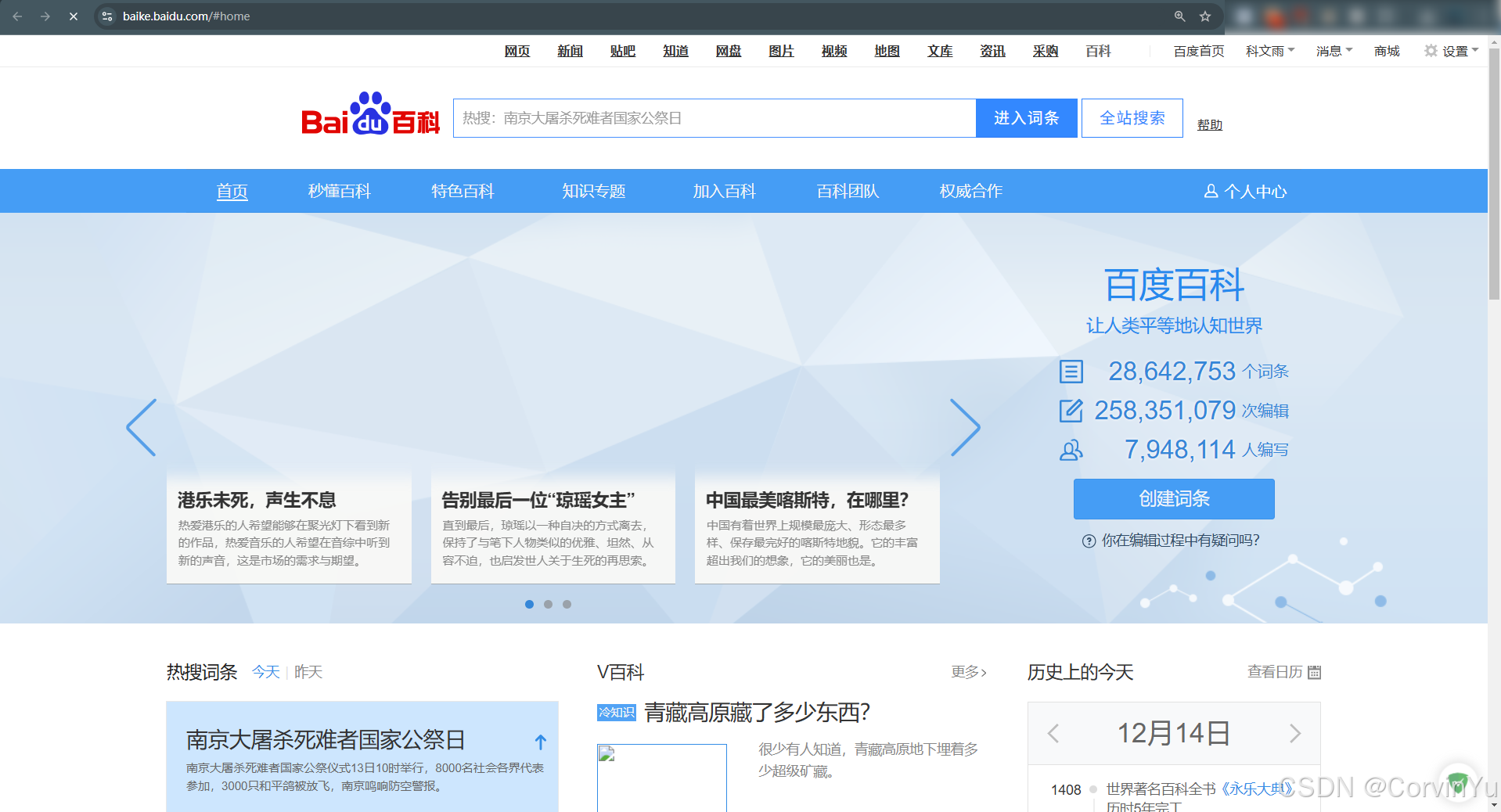The height and width of the screenshot is (812, 1501).
Task: Expand the 科文雨 account dropdown
Action: 1270,51
